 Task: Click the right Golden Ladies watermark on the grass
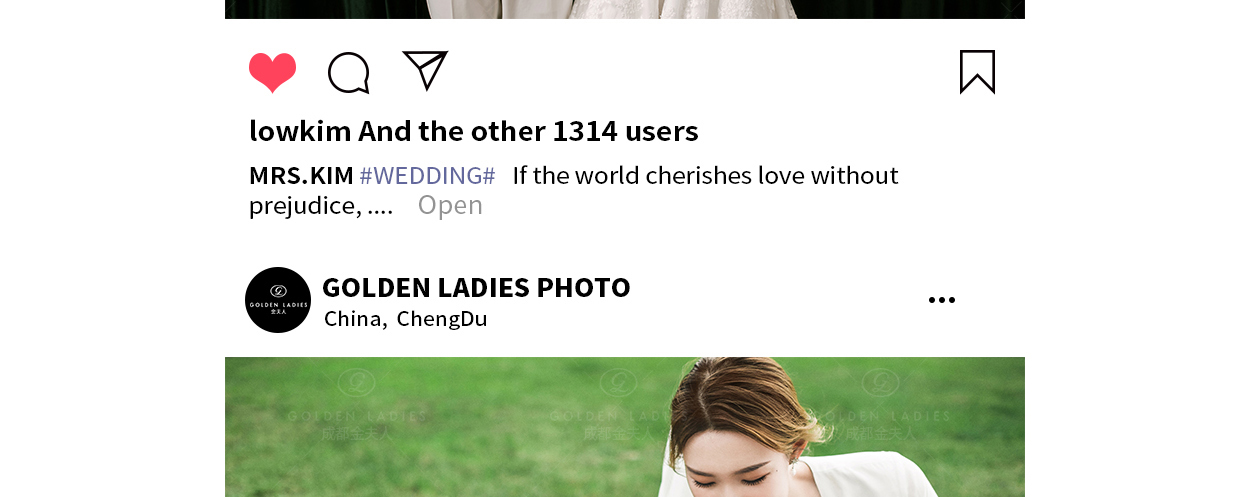[880, 405]
